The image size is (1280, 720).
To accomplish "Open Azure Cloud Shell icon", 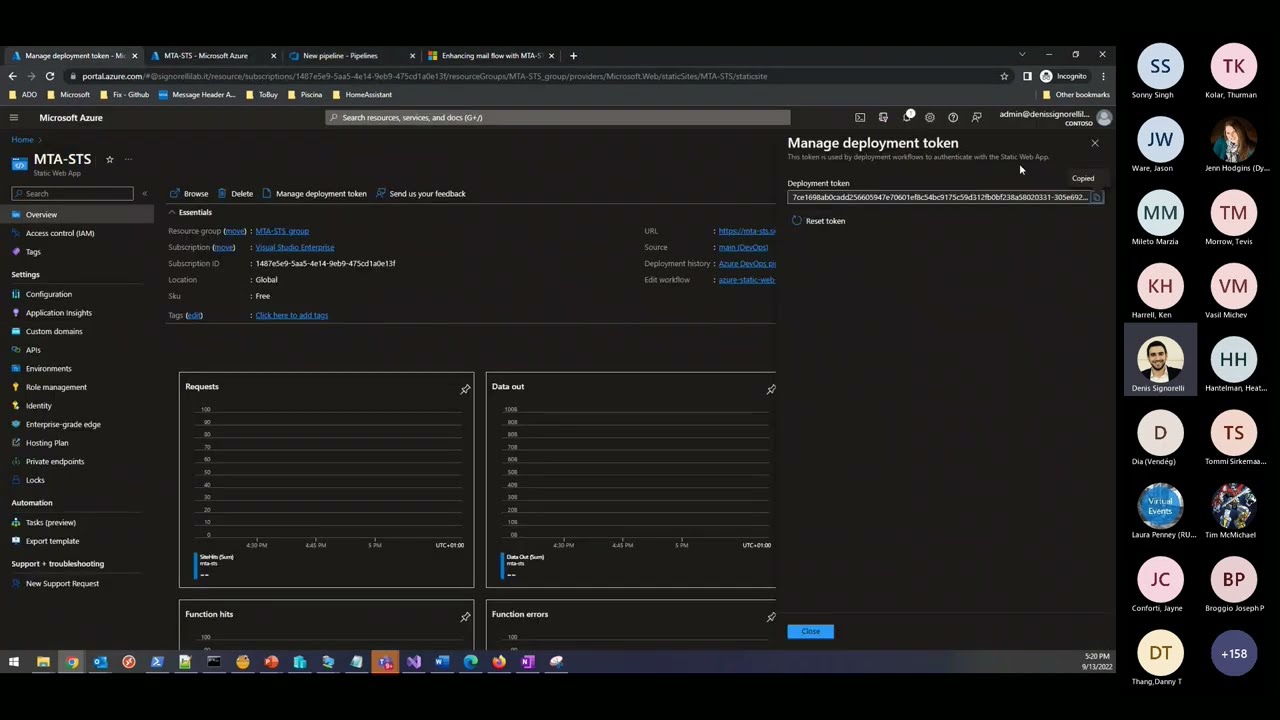I will 860,118.
